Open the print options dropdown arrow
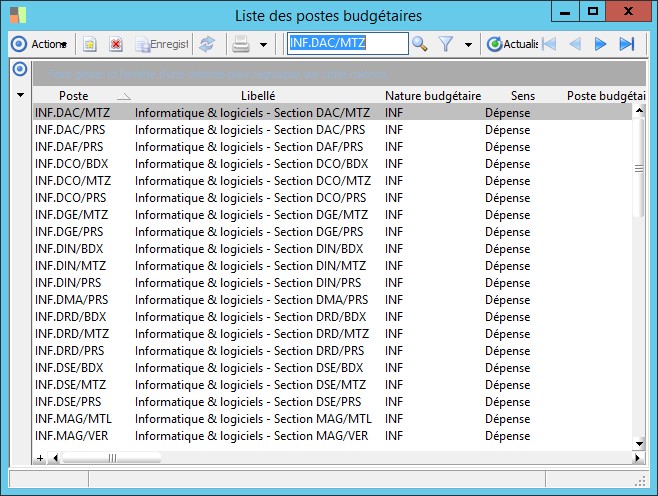Viewport: 658px width, 496px height. (x=263, y=44)
